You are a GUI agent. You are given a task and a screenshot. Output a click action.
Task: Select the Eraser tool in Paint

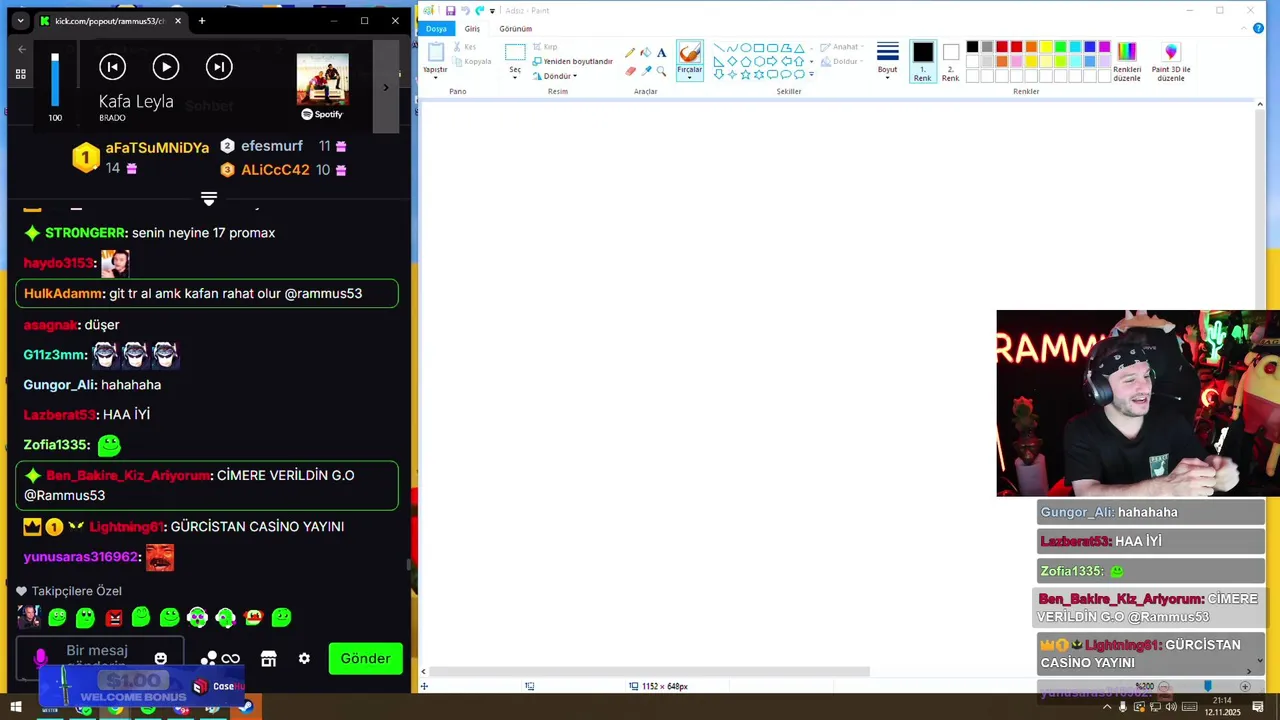point(630,71)
